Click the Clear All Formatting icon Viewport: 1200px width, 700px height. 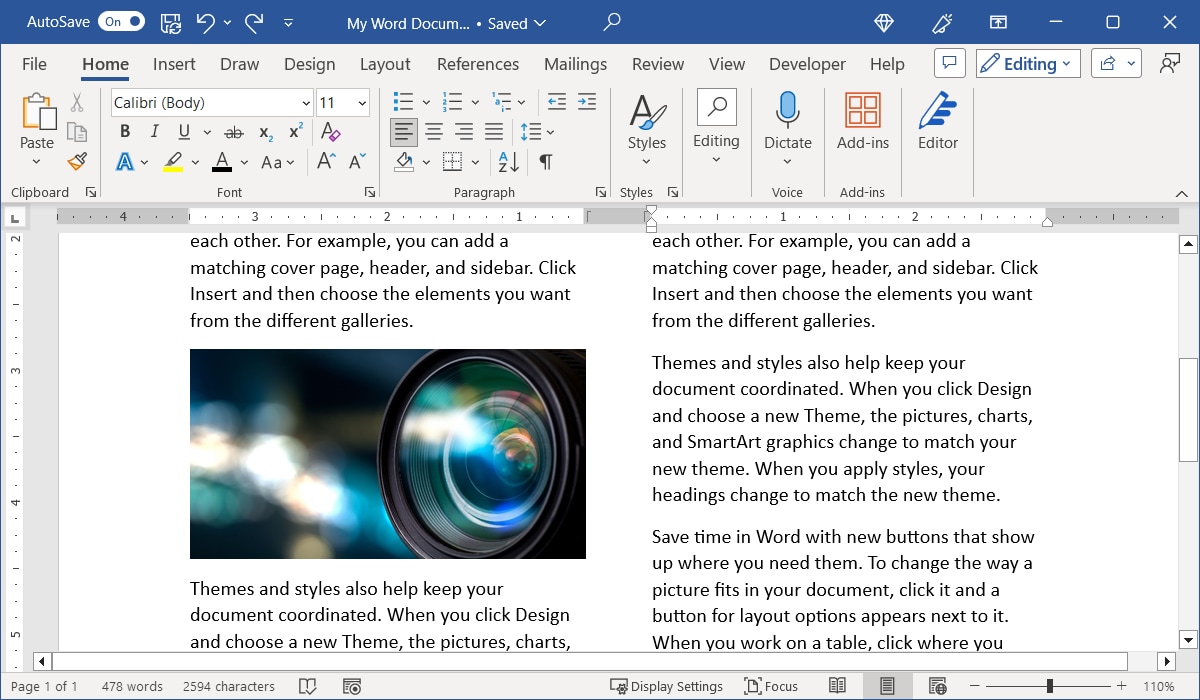(x=330, y=131)
